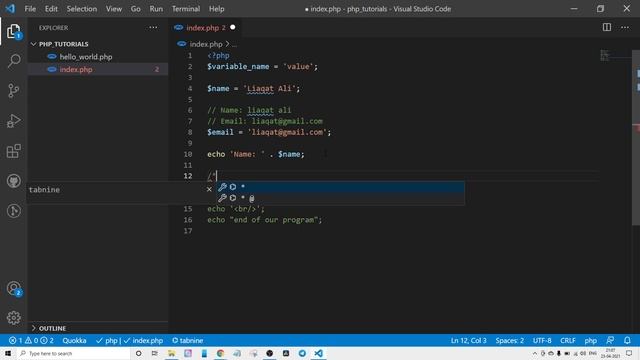Open the Manage gear menu
The height and width of the screenshot is (360, 640).
click(13, 318)
